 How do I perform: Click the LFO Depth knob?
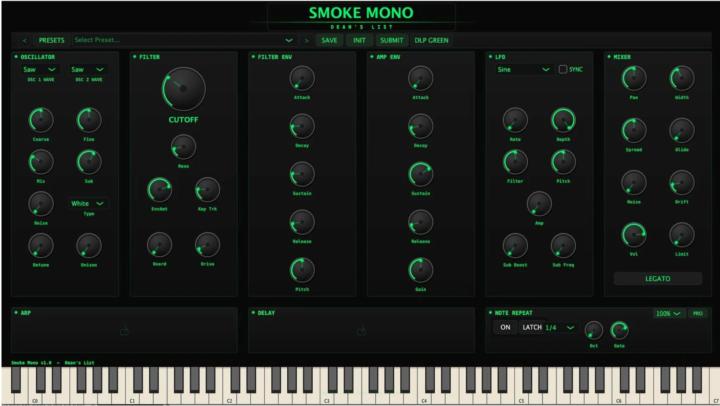[x=563, y=120]
